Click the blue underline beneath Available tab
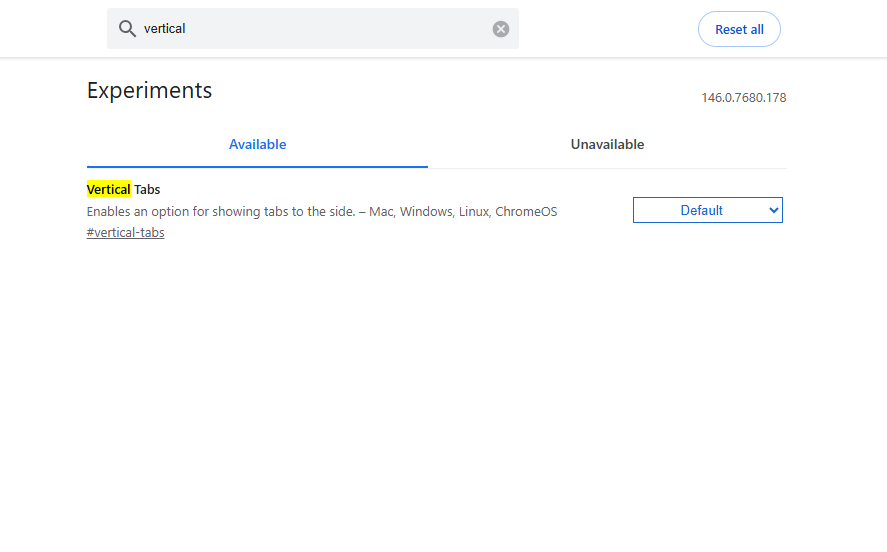The height and width of the screenshot is (552, 887). coord(257,166)
